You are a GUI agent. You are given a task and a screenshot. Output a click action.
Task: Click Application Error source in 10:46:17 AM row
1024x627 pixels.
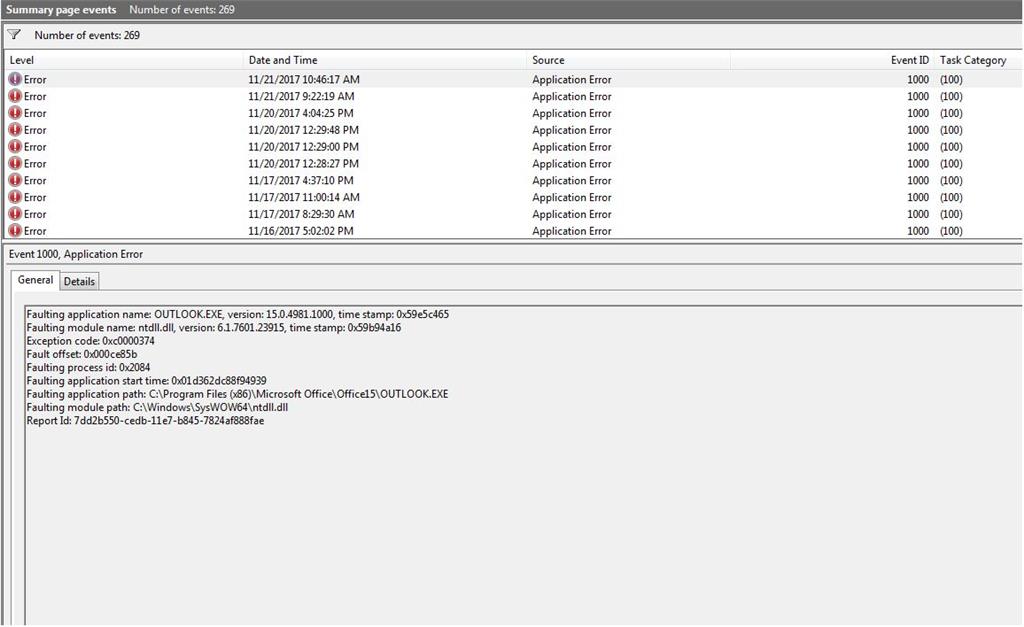[571, 80]
